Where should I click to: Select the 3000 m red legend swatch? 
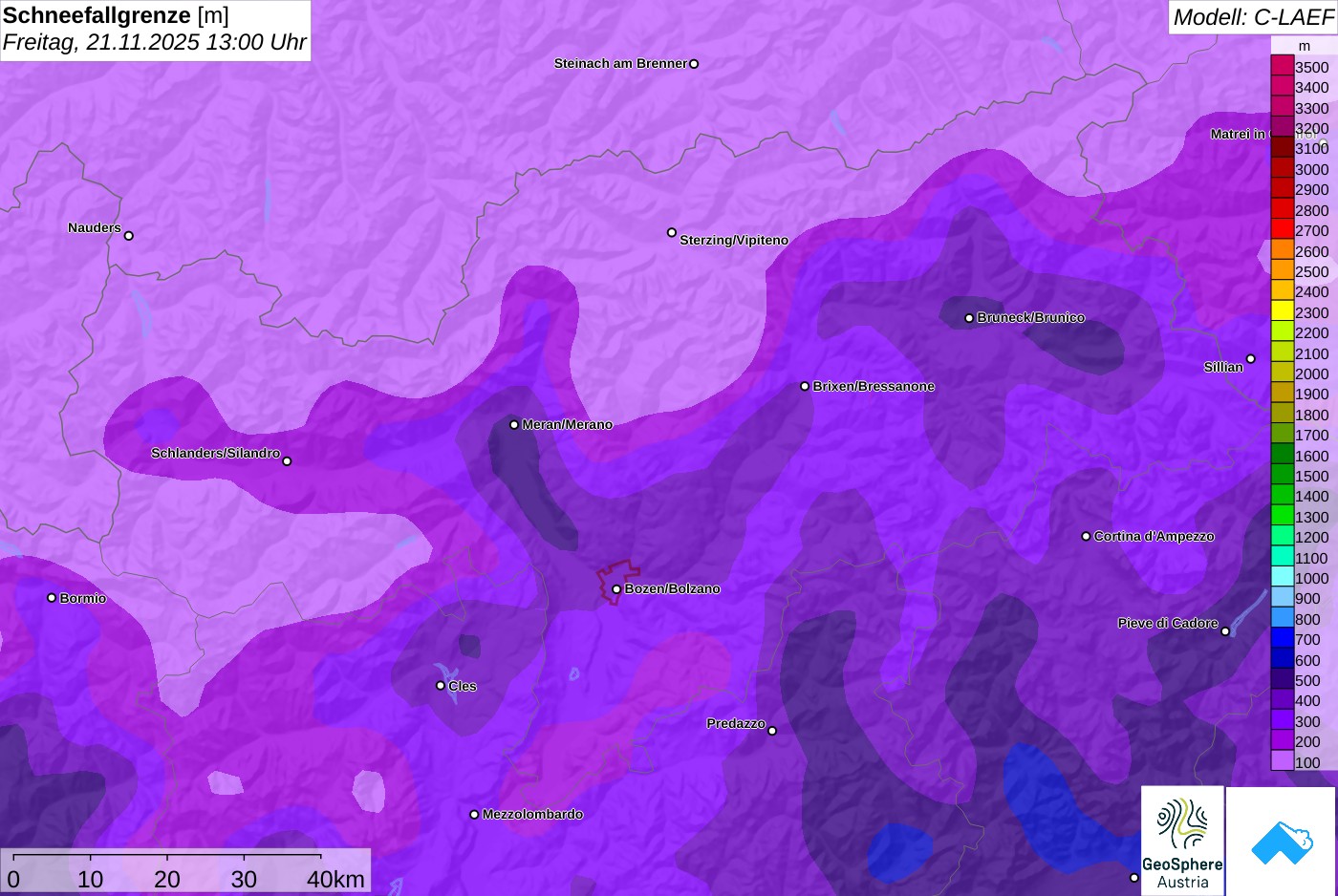pos(1282,168)
